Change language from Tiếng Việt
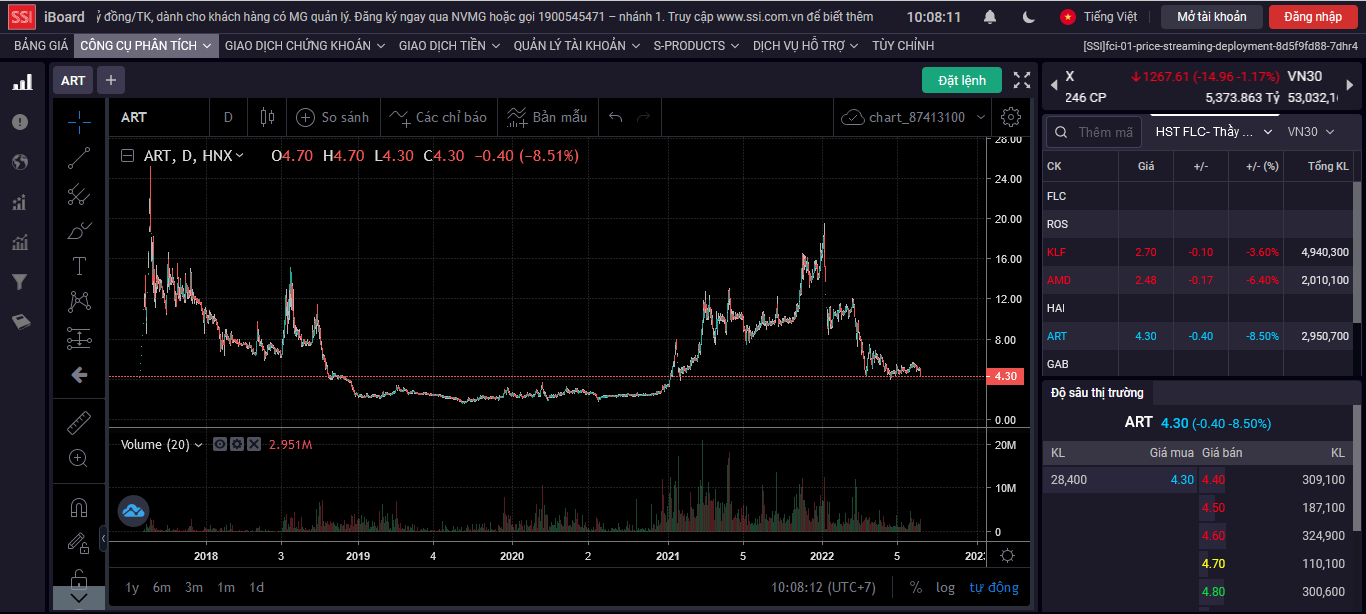The width and height of the screenshot is (1366, 614). (1098, 17)
